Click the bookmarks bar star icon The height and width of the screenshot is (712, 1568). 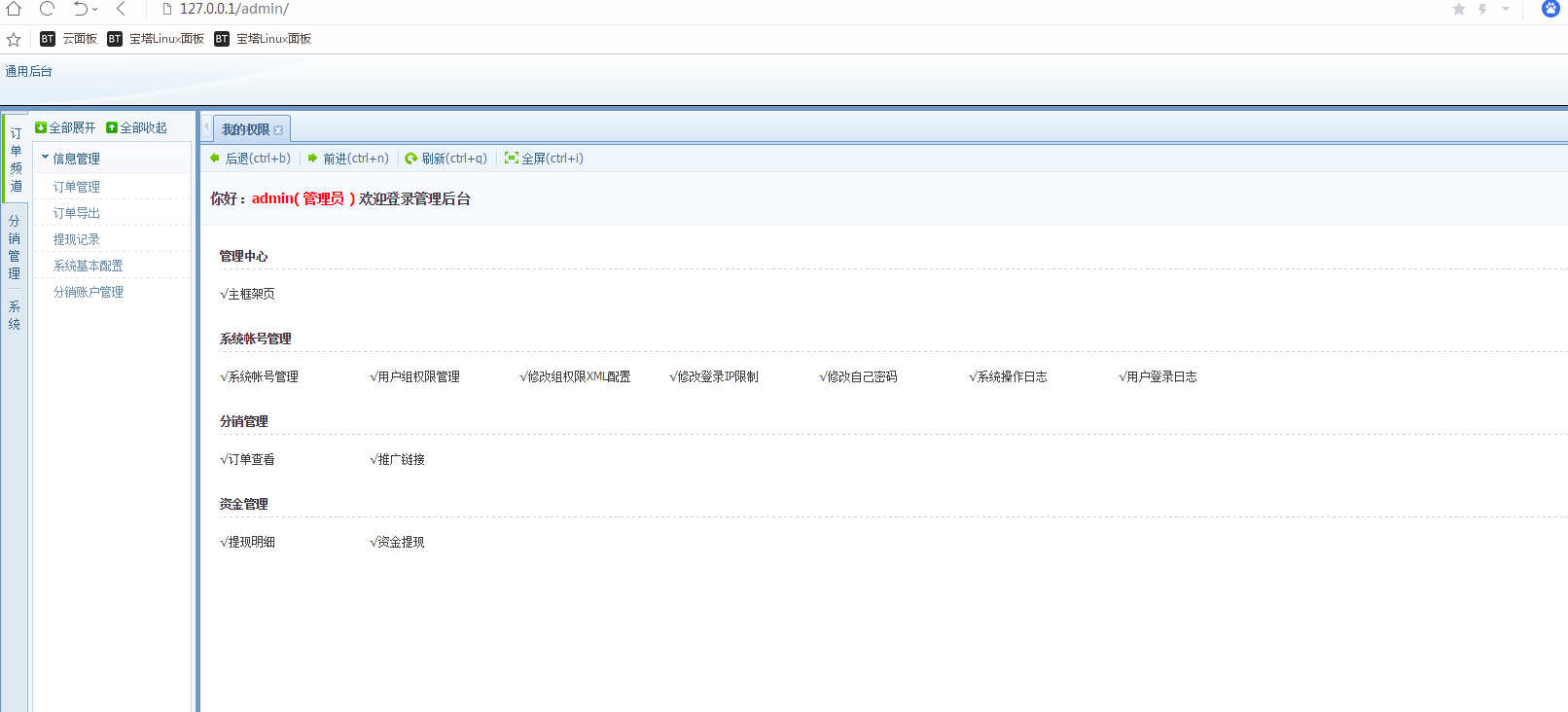point(14,39)
